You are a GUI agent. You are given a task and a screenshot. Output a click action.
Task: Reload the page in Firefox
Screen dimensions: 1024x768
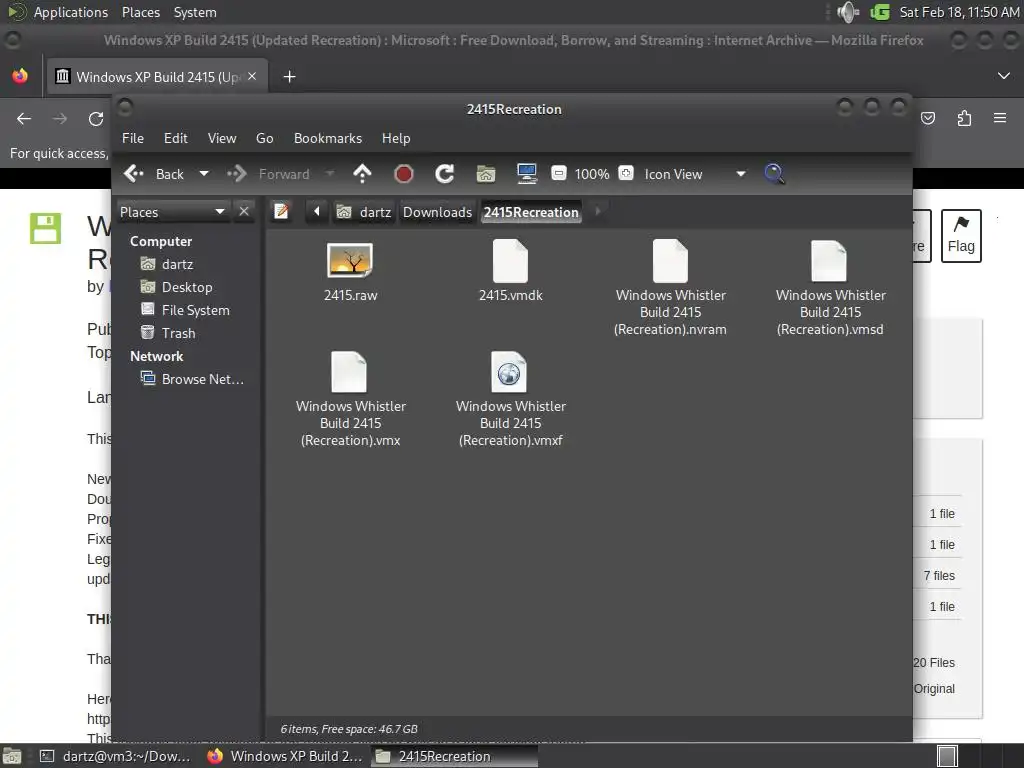(96, 119)
